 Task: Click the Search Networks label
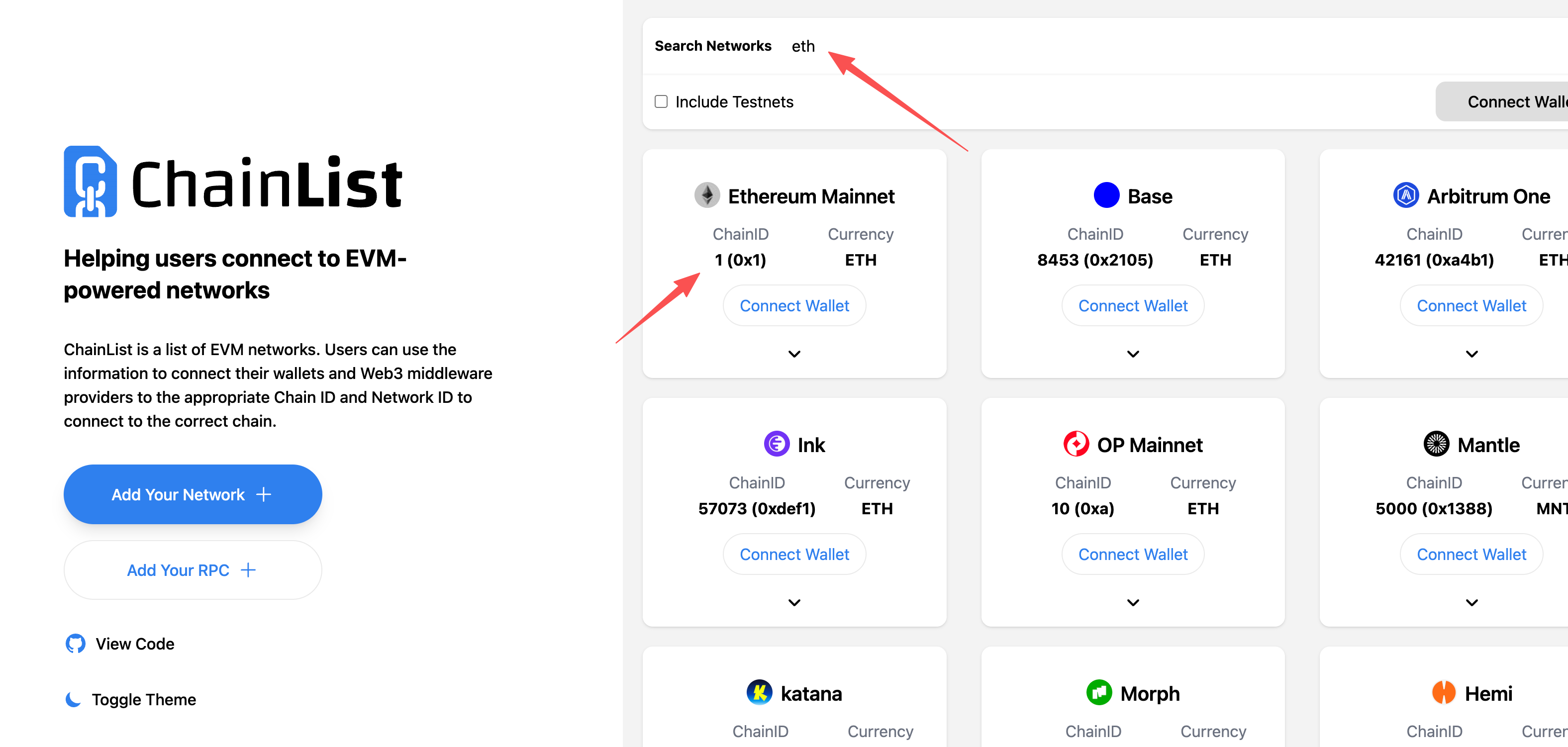pos(713,46)
